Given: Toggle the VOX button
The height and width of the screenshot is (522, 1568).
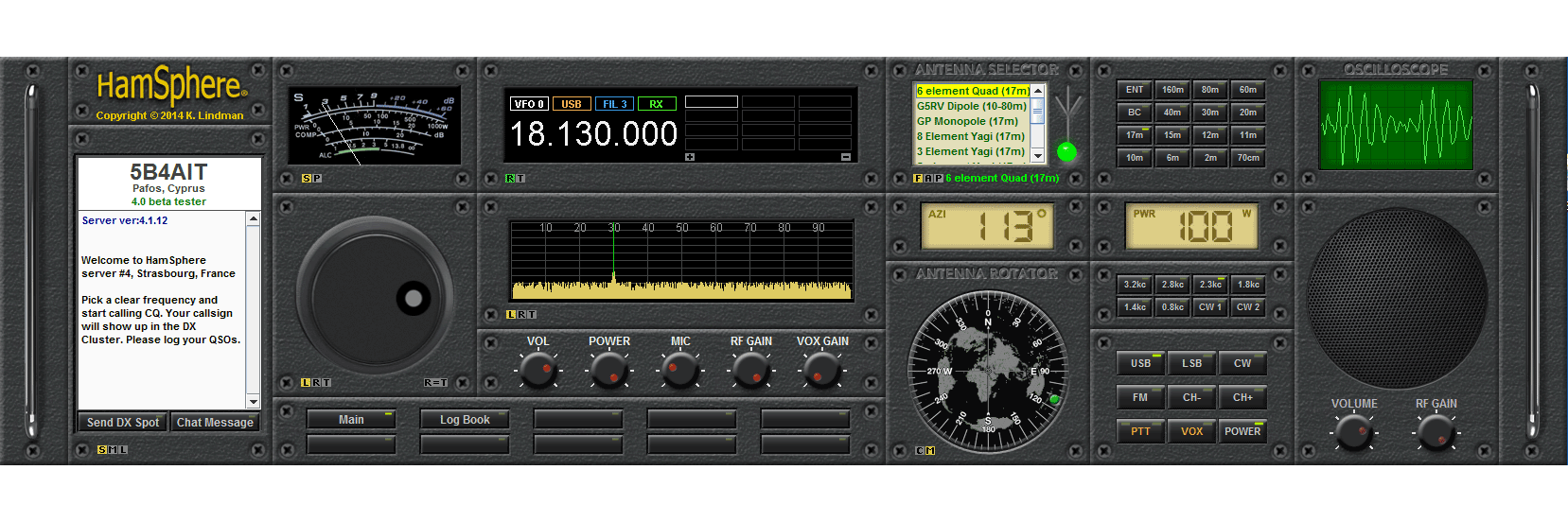Looking at the screenshot, I should coord(1192,431).
